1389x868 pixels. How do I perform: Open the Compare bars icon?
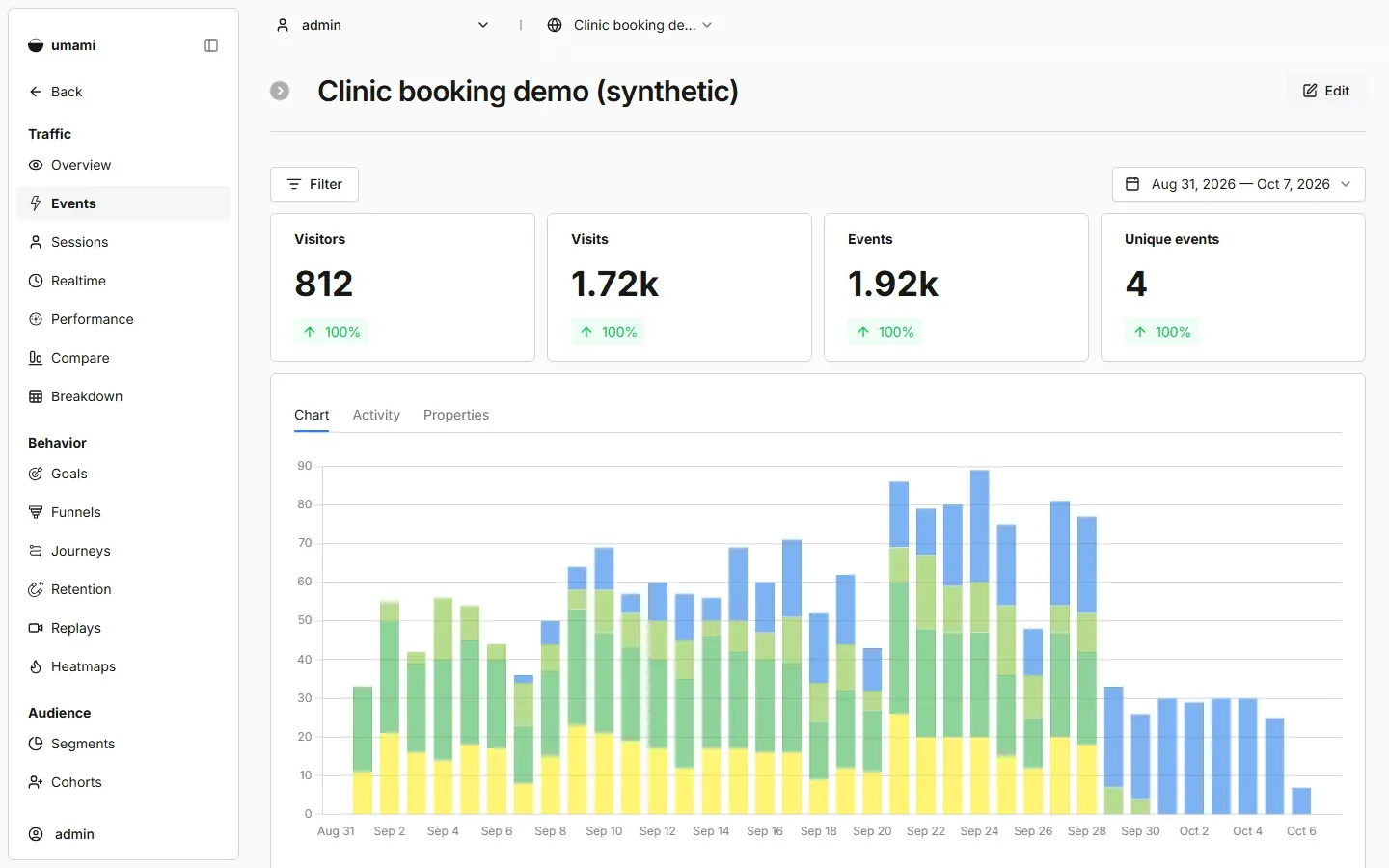pos(36,358)
